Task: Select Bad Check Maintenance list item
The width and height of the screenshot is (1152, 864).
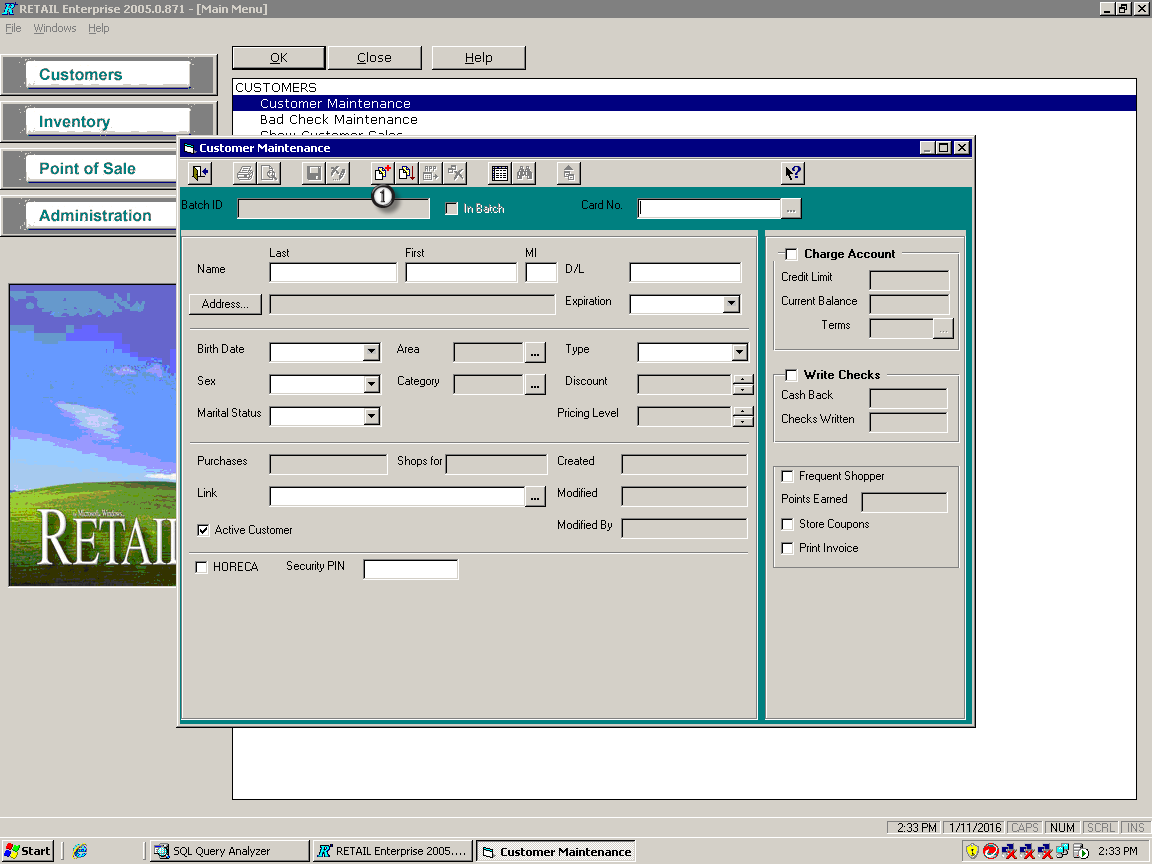Action: [339, 120]
